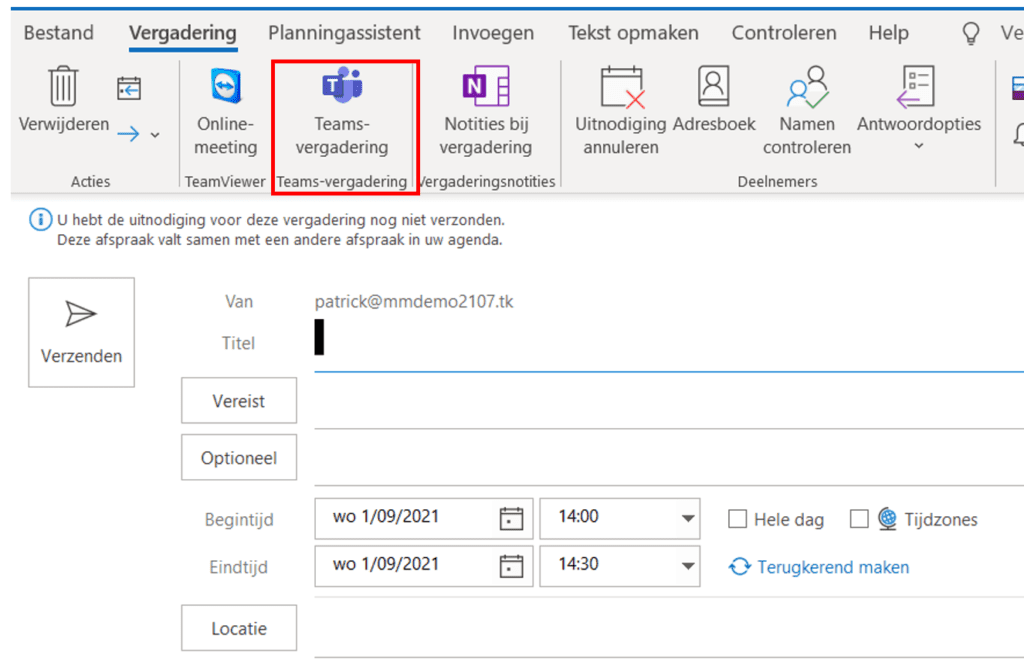Open the Tekst opmaken tab
This screenshot has width=1024, height=663.
633,33
